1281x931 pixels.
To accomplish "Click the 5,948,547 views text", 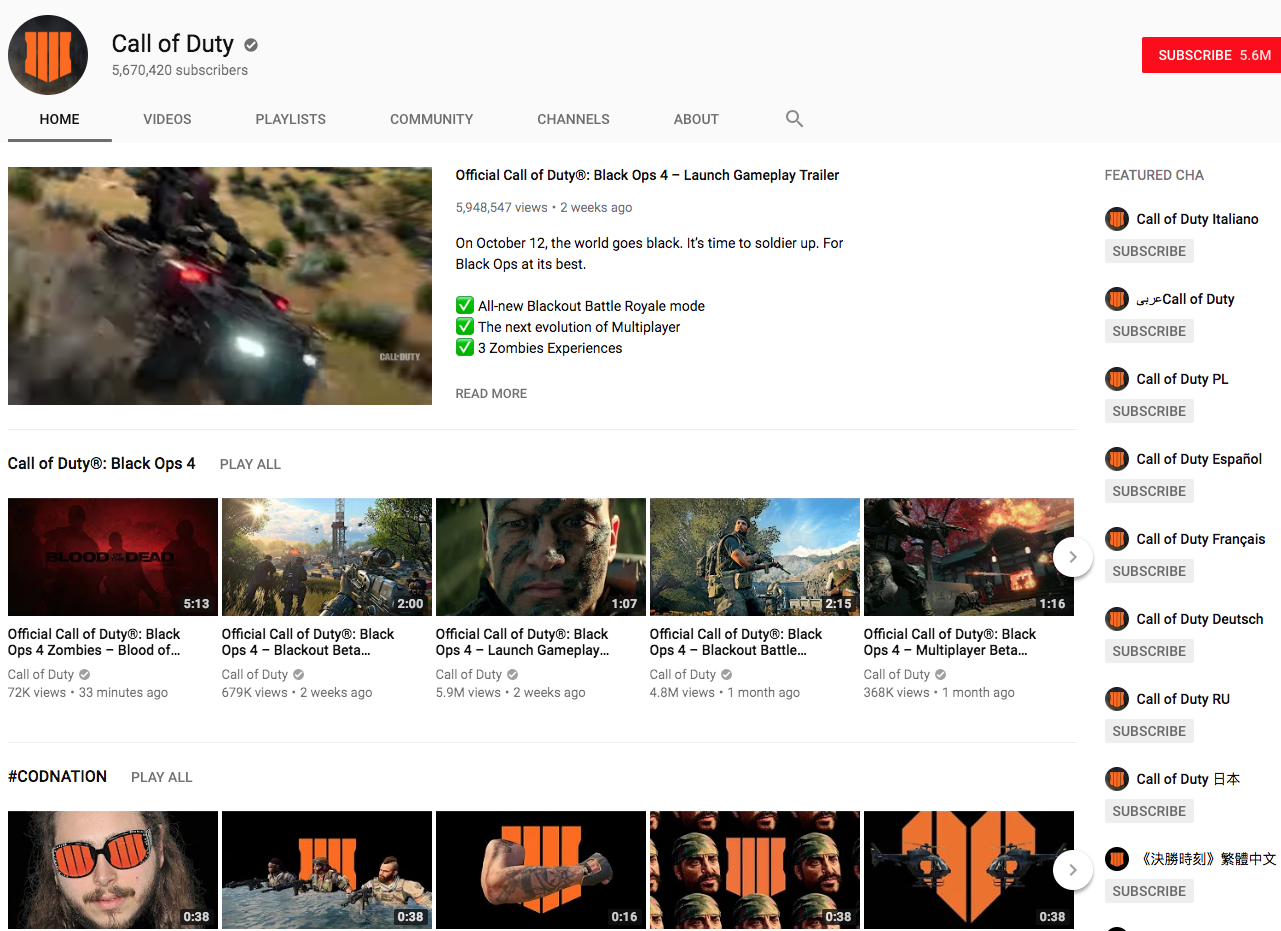I will pyautogui.click(x=501, y=208).
